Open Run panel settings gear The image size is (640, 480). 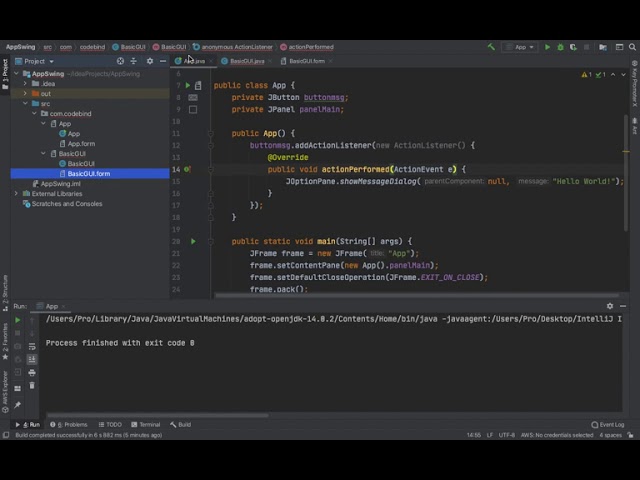pos(610,306)
